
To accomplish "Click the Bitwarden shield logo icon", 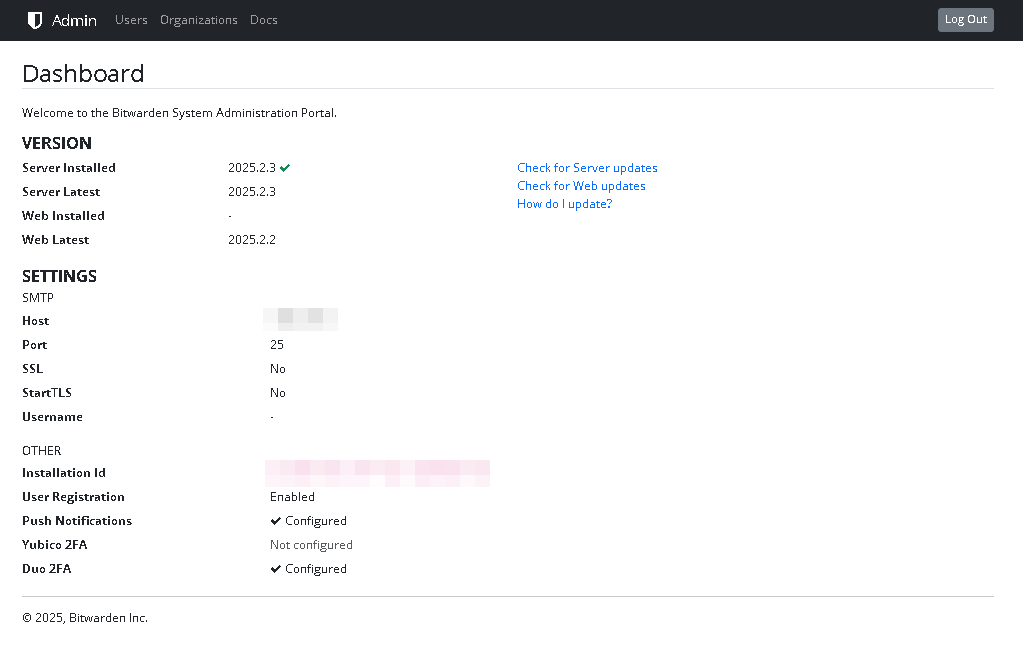I will [x=35, y=20].
